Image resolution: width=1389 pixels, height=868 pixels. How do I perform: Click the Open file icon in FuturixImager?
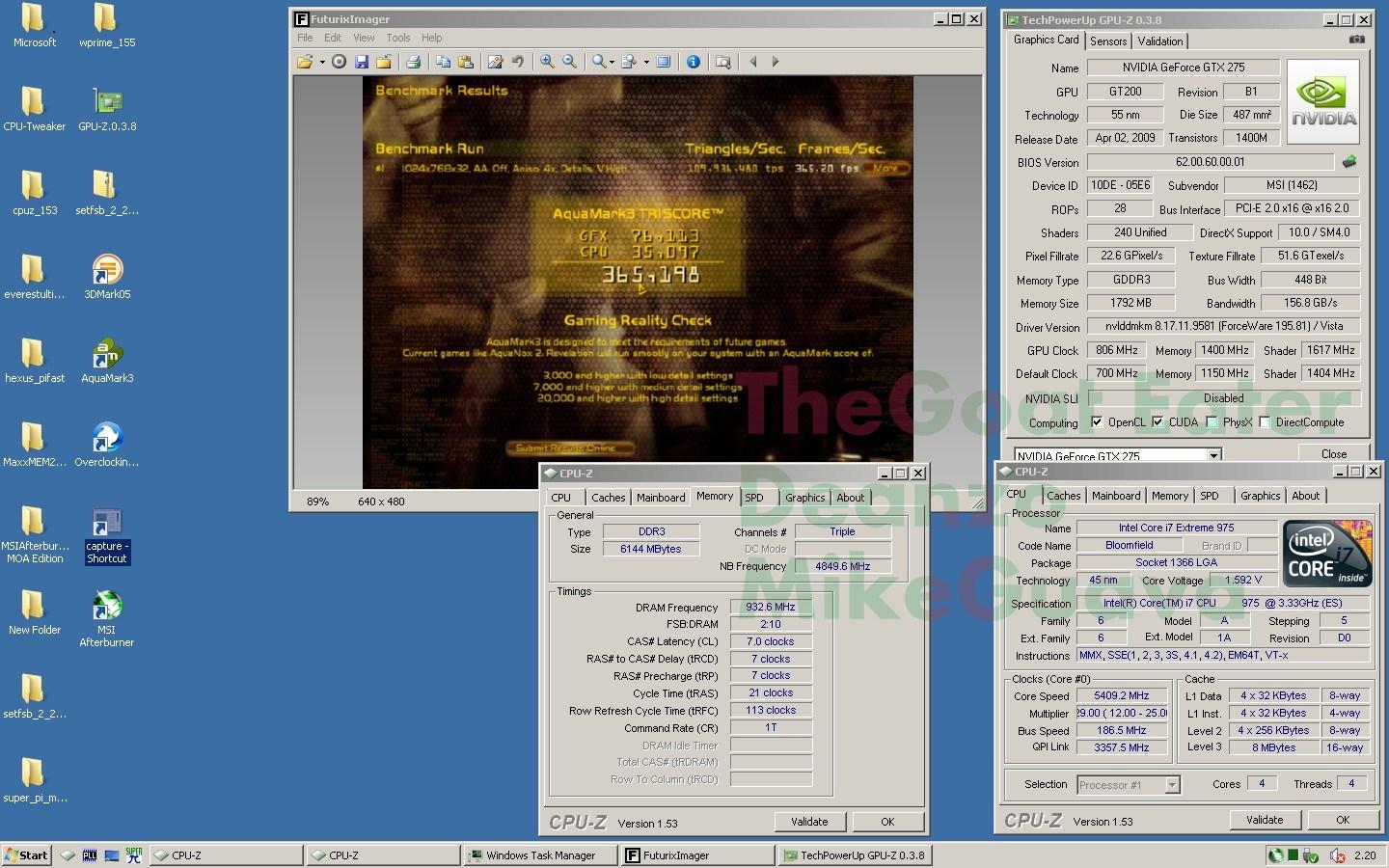click(305, 62)
